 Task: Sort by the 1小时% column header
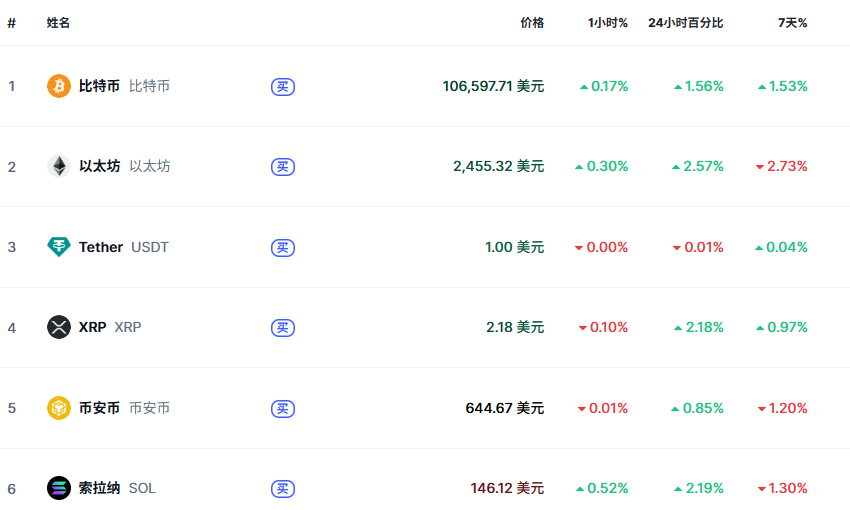click(x=608, y=23)
